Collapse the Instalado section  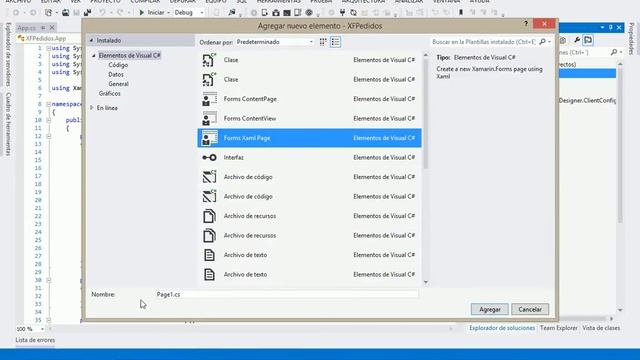click(91, 40)
